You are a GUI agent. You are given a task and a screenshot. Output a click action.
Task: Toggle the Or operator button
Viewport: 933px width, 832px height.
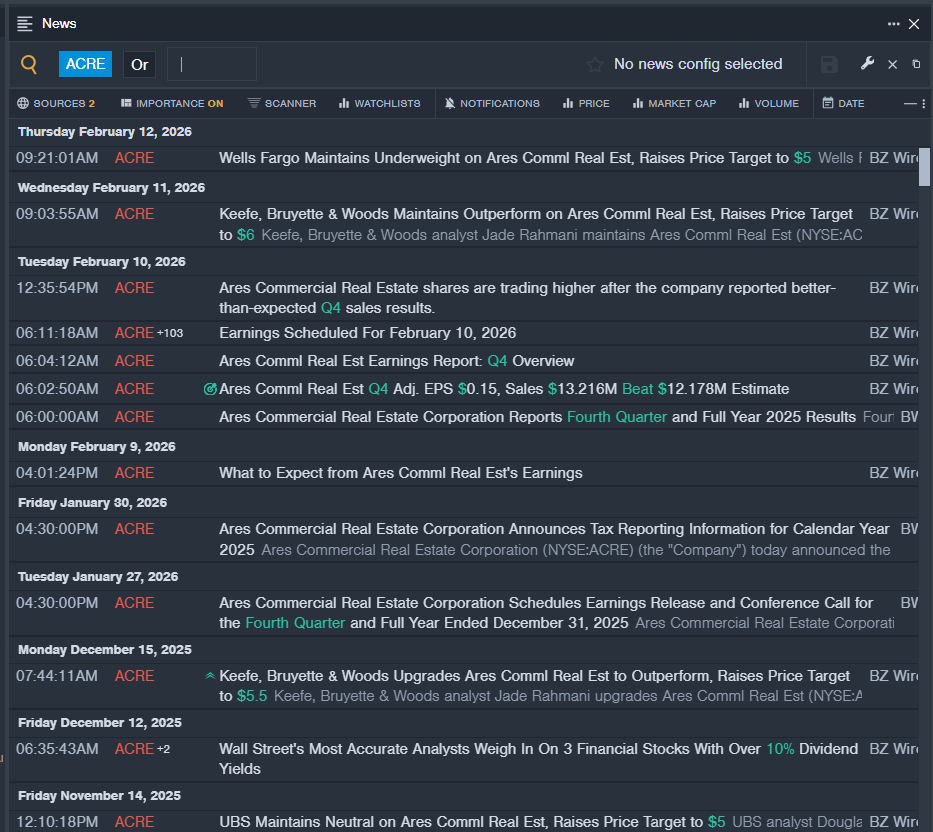point(140,64)
